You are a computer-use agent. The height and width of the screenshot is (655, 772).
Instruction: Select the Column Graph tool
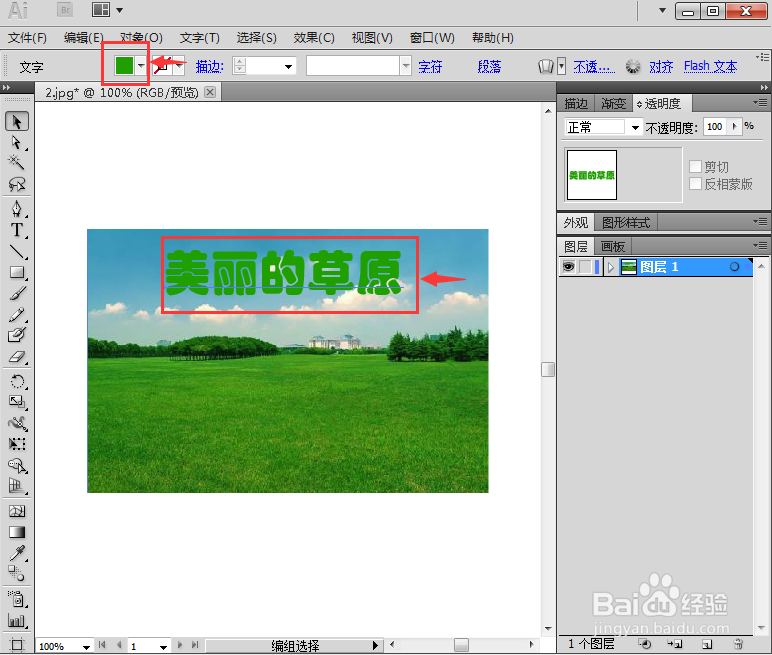pyautogui.click(x=17, y=621)
